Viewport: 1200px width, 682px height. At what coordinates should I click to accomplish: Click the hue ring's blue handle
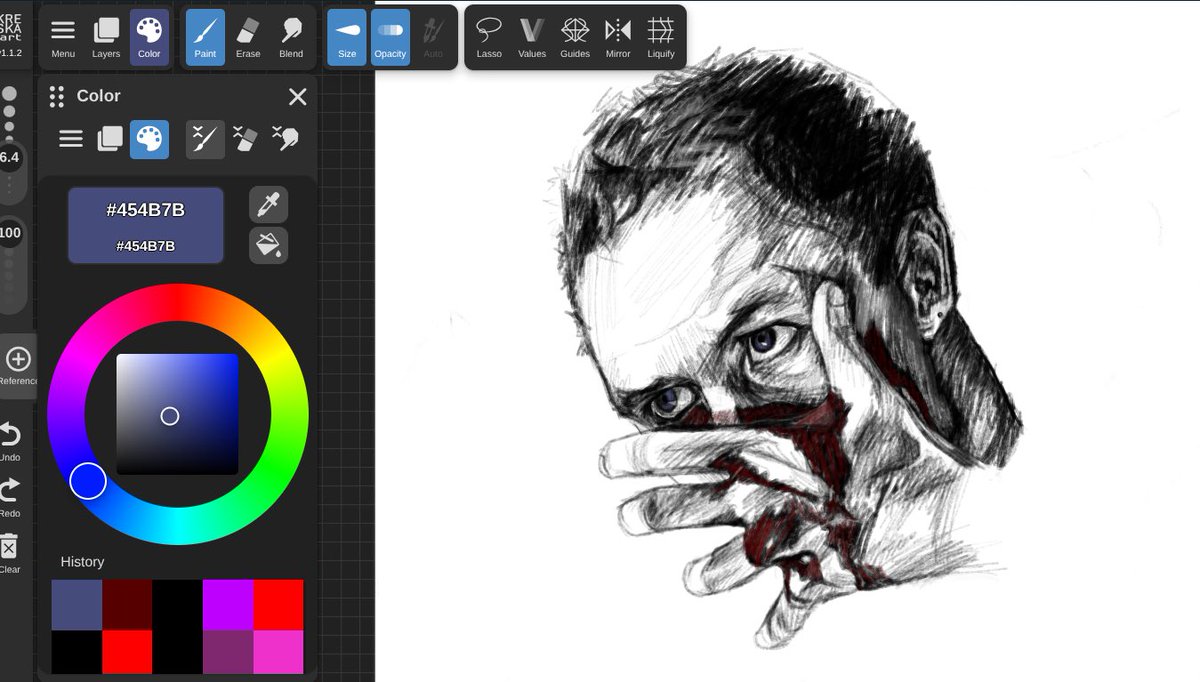pyautogui.click(x=88, y=481)
